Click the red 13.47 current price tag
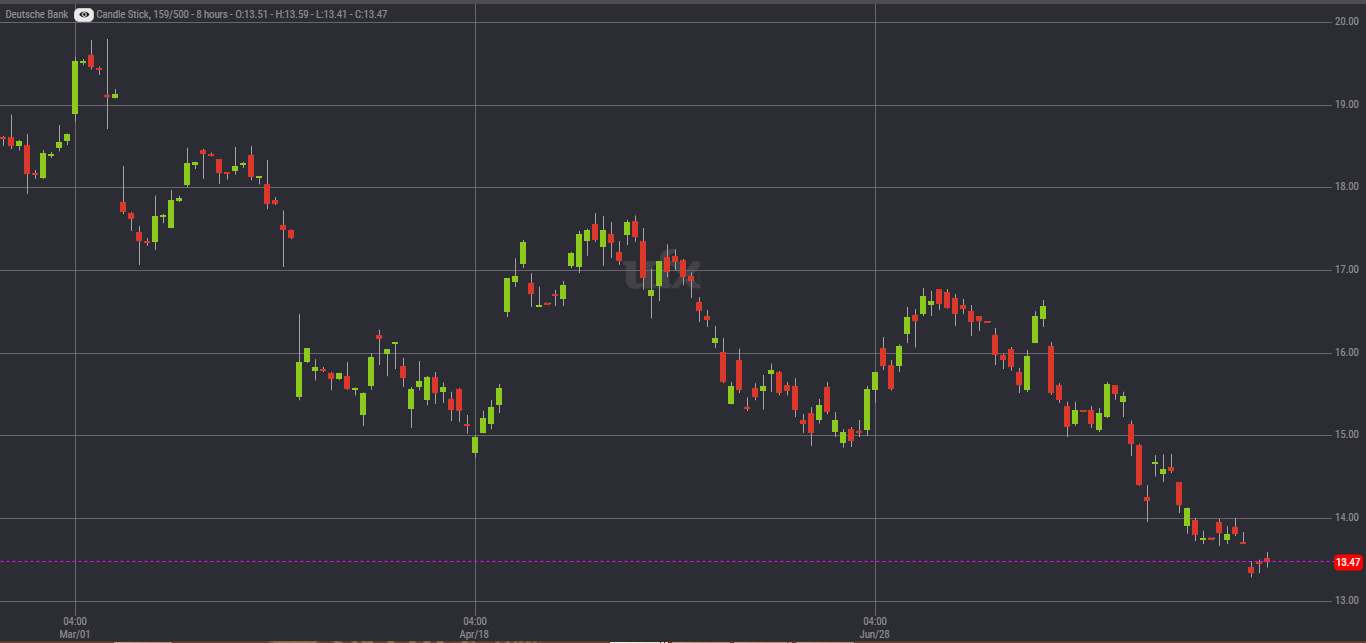The width and height of the screenshot is (1366, 643). pos(1348,563)
